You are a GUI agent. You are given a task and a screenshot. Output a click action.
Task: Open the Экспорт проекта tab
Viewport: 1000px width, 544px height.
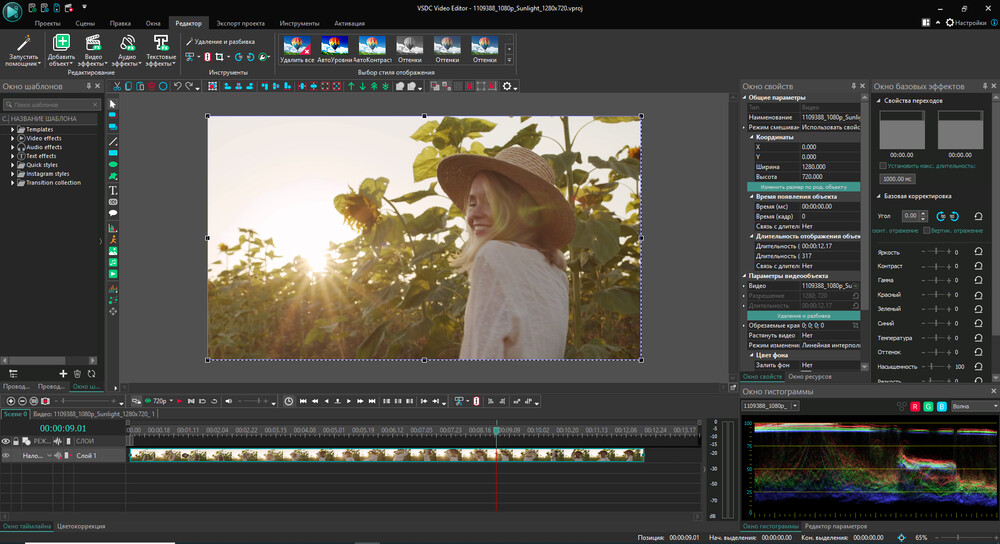240,23
